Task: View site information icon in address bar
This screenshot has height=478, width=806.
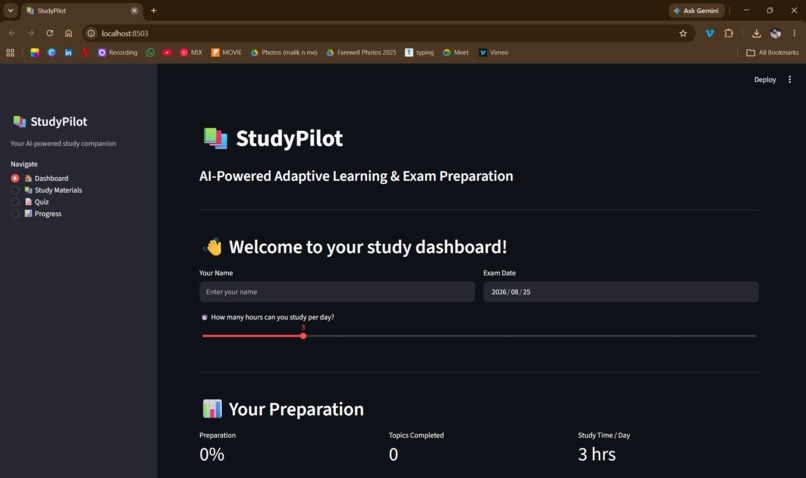Action: point(91,33)
